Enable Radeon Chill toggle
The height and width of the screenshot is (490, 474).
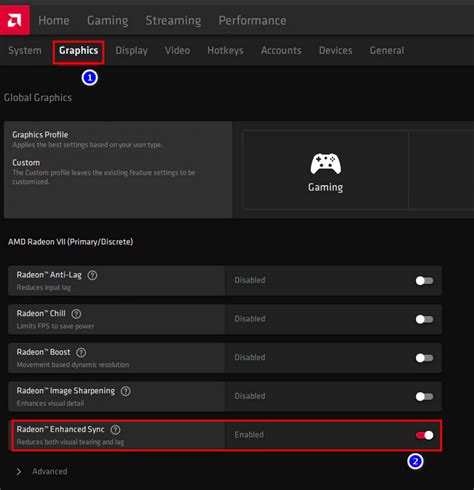[424, 319]
